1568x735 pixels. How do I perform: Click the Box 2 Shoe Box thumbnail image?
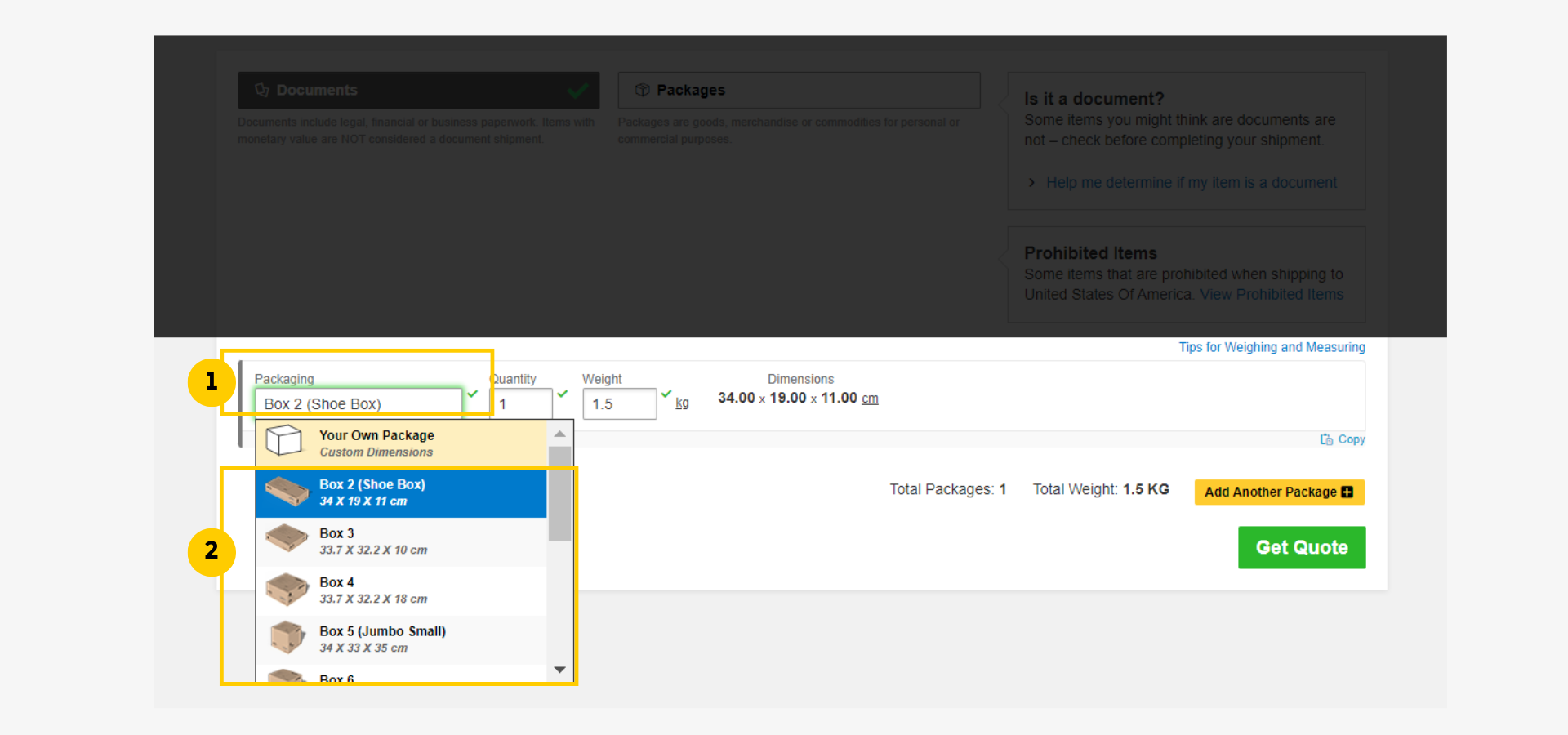tap(287, 492)
